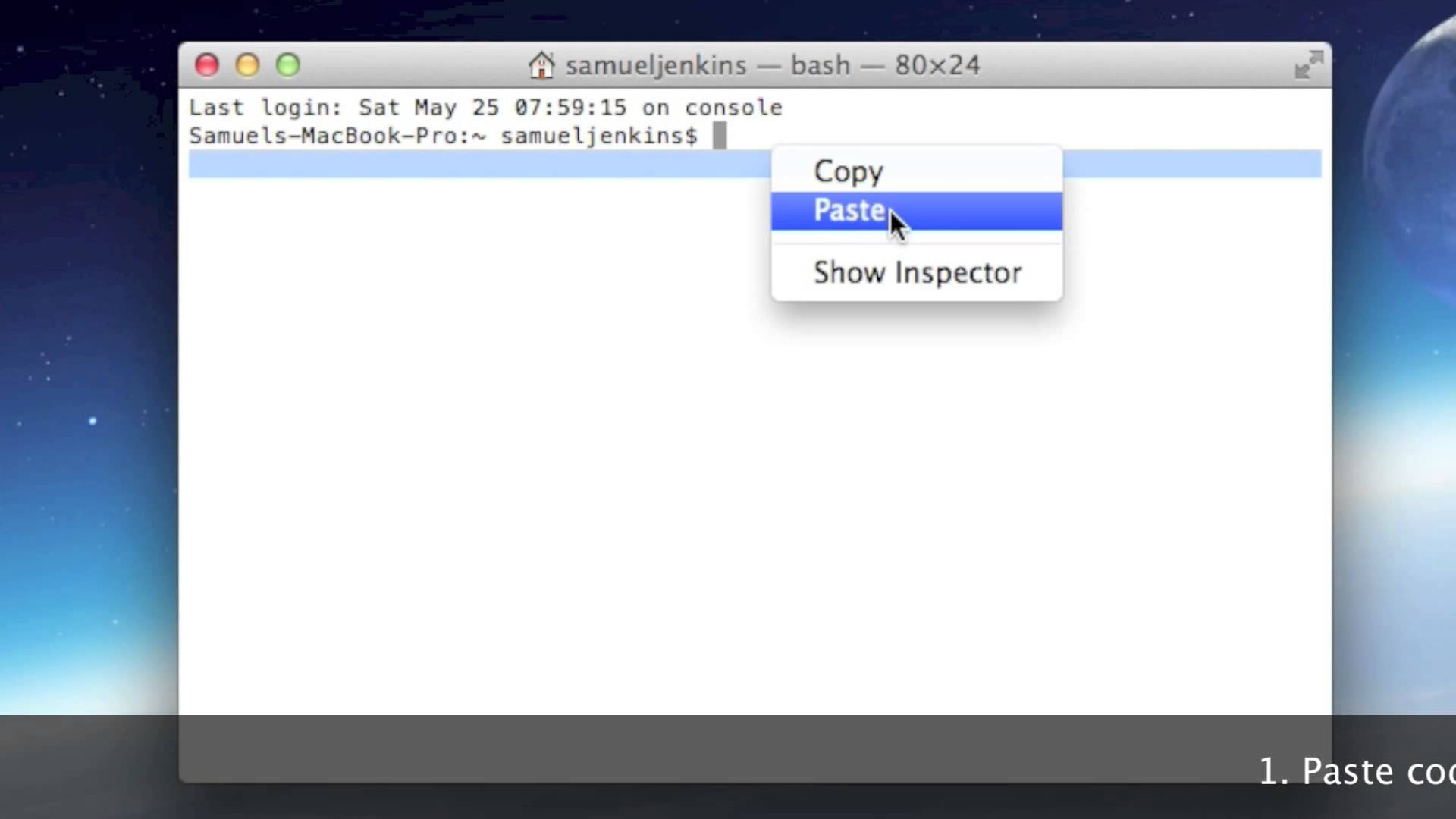Click the highlighted blue strip right of the menu
Screen dimensions: 1456x819
coord(1191,165)
